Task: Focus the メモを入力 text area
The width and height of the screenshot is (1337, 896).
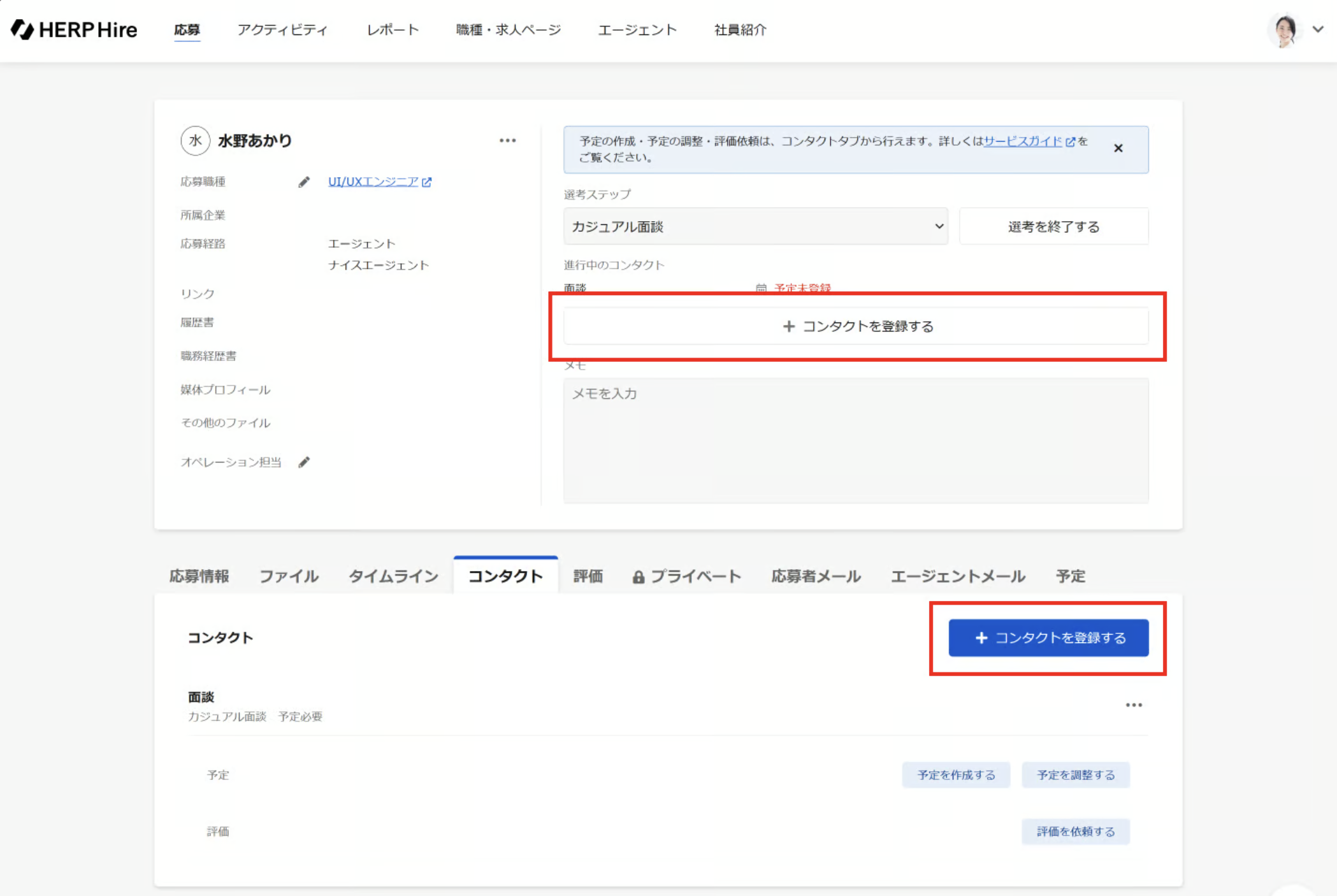Action: [856, 440]
